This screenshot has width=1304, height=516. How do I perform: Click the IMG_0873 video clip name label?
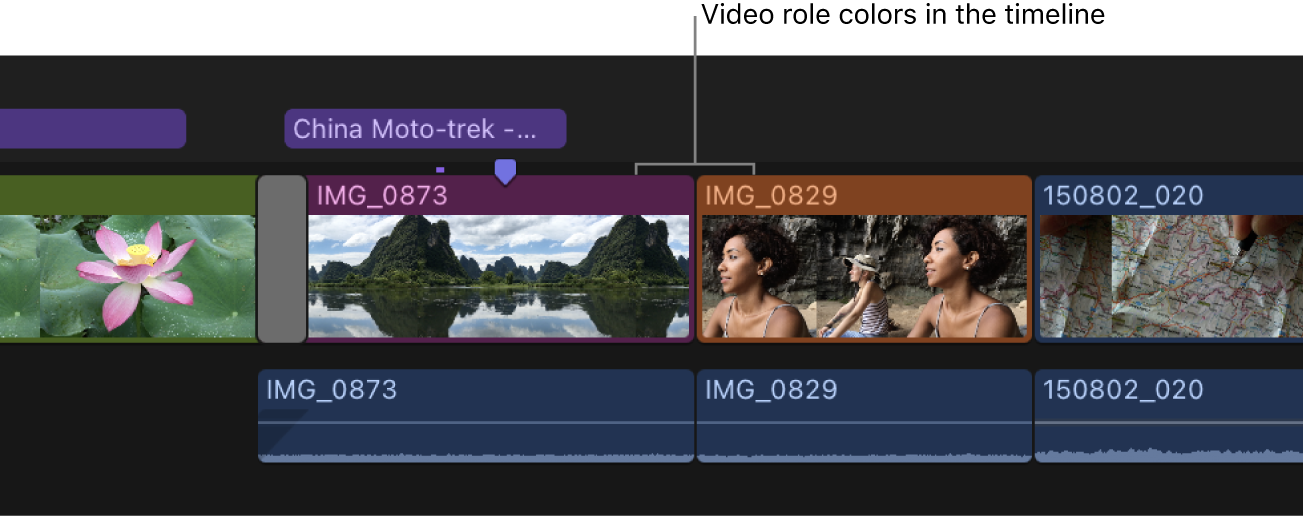[382, 195]
